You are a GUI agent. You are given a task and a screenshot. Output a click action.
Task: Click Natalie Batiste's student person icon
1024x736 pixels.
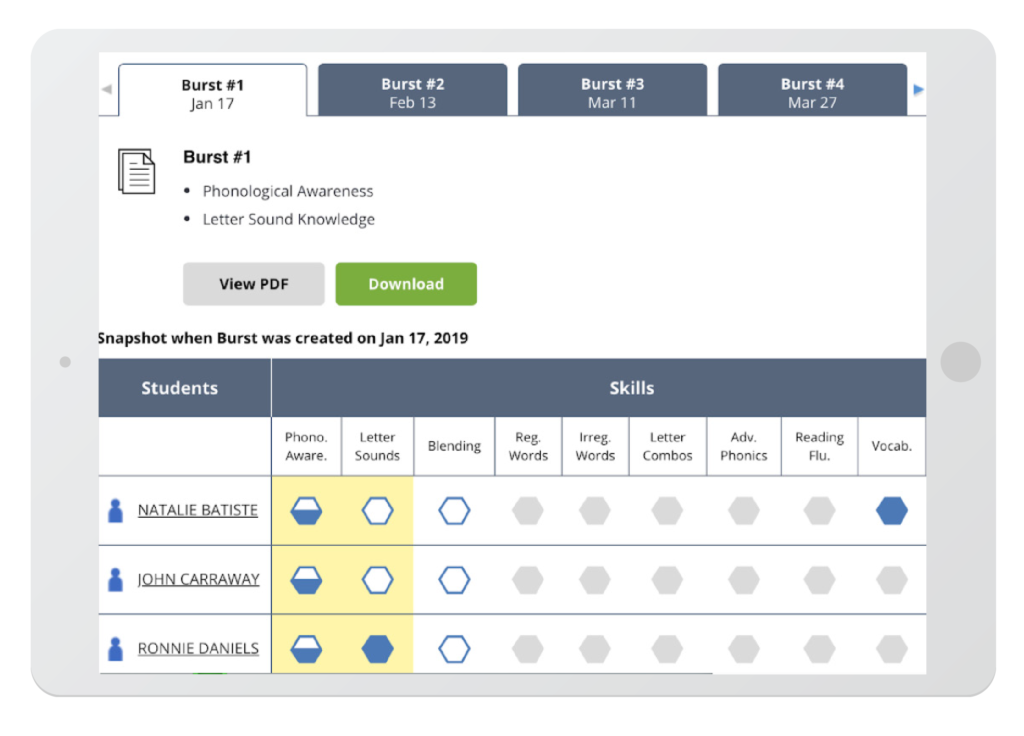[116, 510]
